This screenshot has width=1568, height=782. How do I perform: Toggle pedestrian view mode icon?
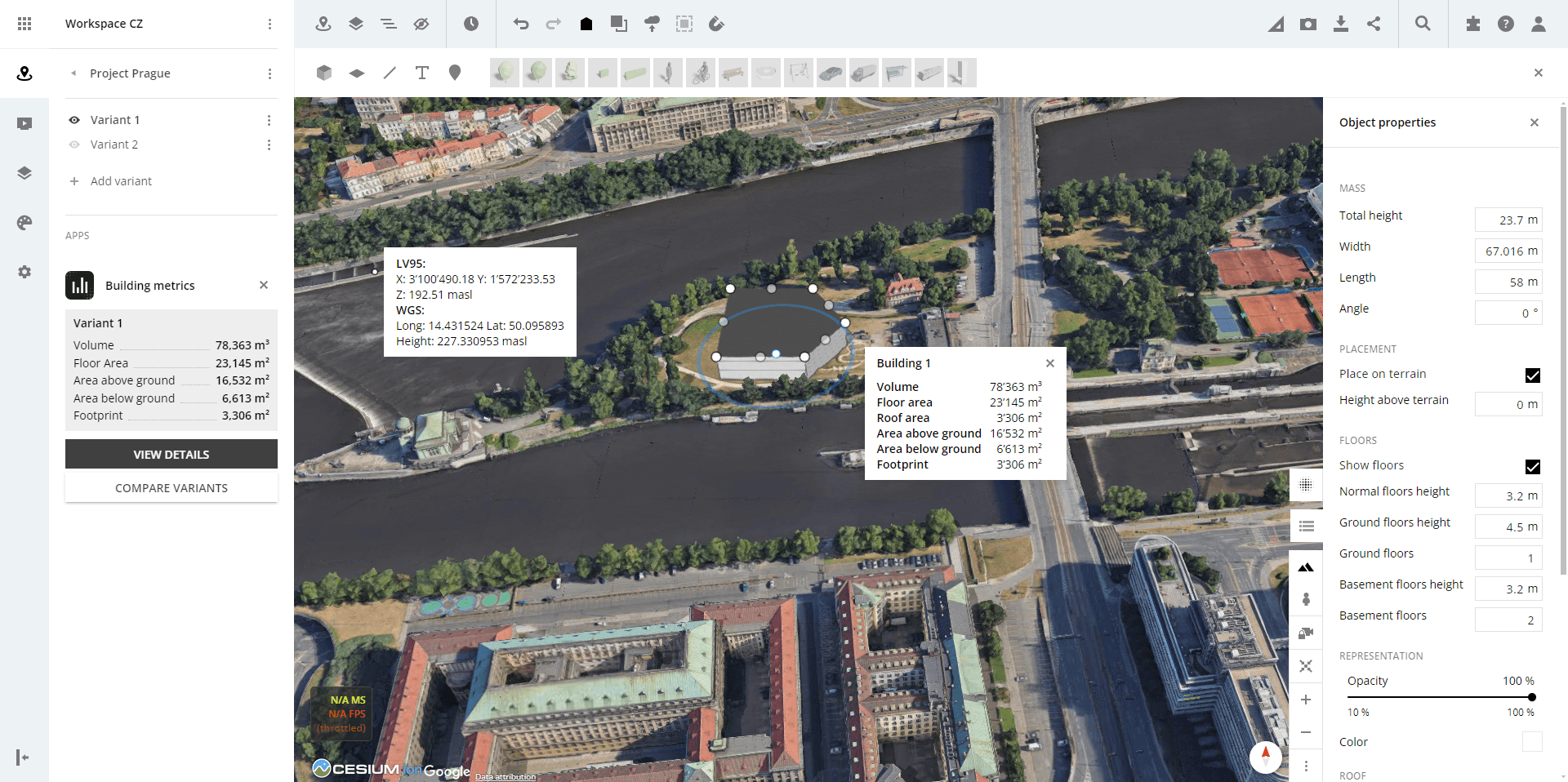point(1306,599)
